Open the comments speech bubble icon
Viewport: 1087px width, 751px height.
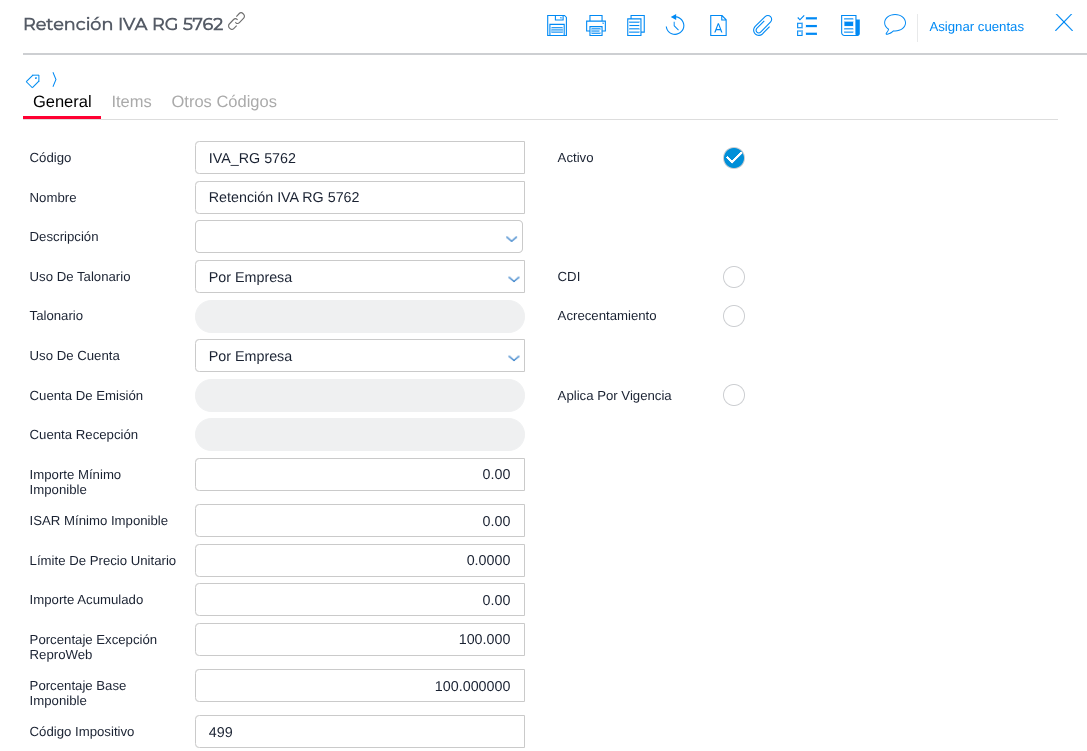tap(894, 25)
